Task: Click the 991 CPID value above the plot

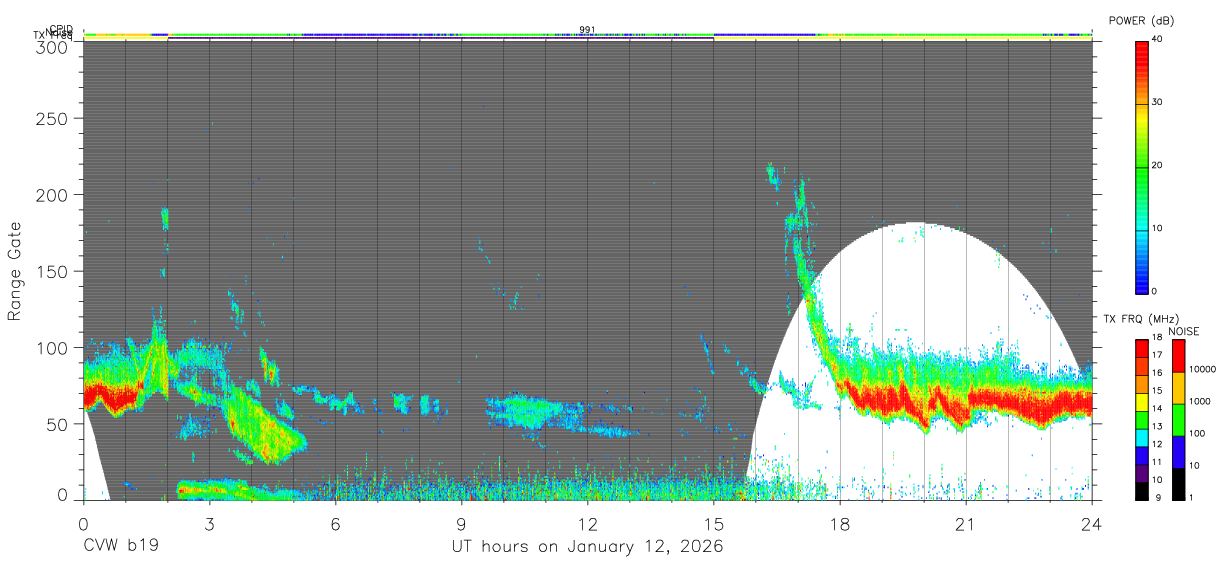Action: (x=587, y=30)
